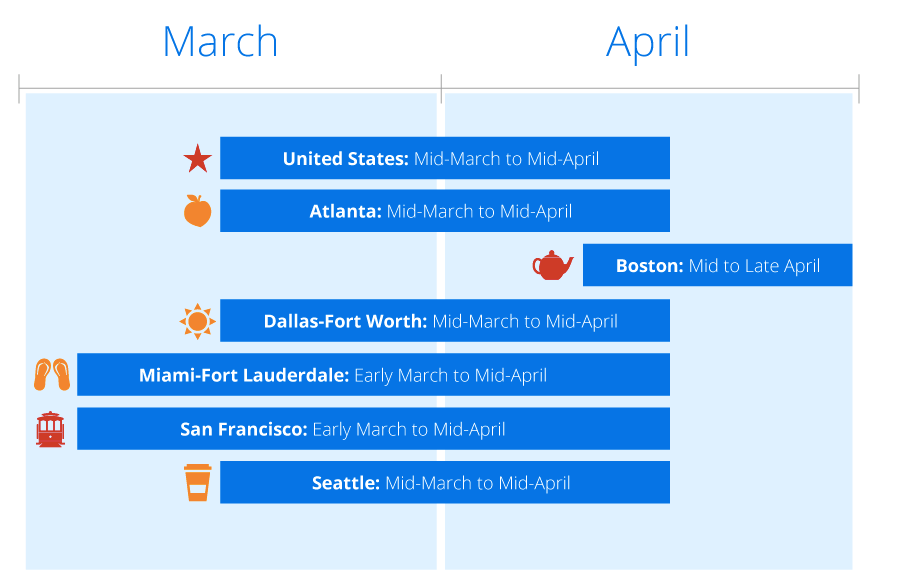Click the April month heading
Screen dimensions: 904x588
tap(647, 43)
